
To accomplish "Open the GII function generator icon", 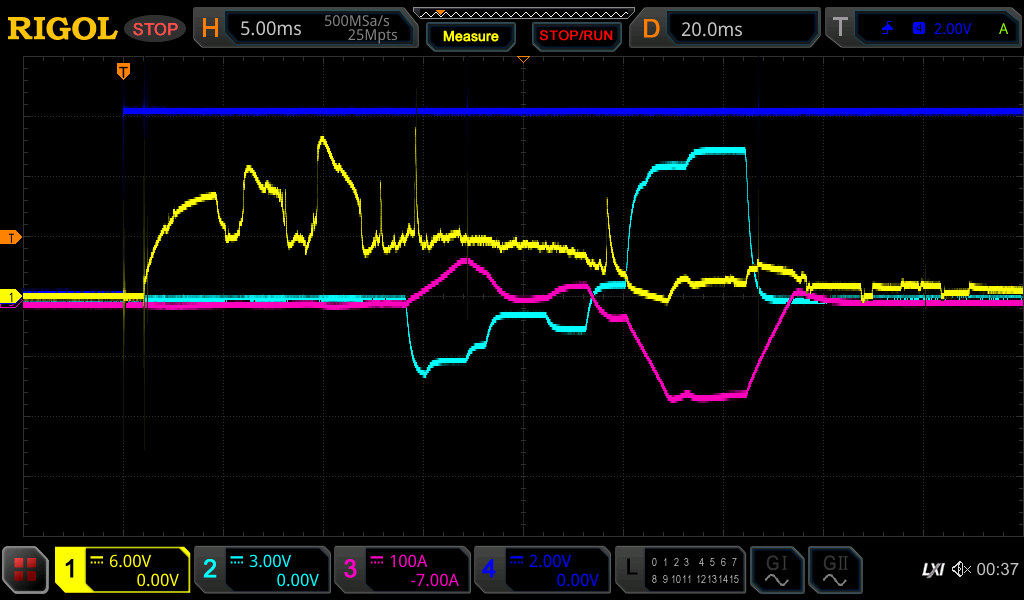I will coord(834,570).
